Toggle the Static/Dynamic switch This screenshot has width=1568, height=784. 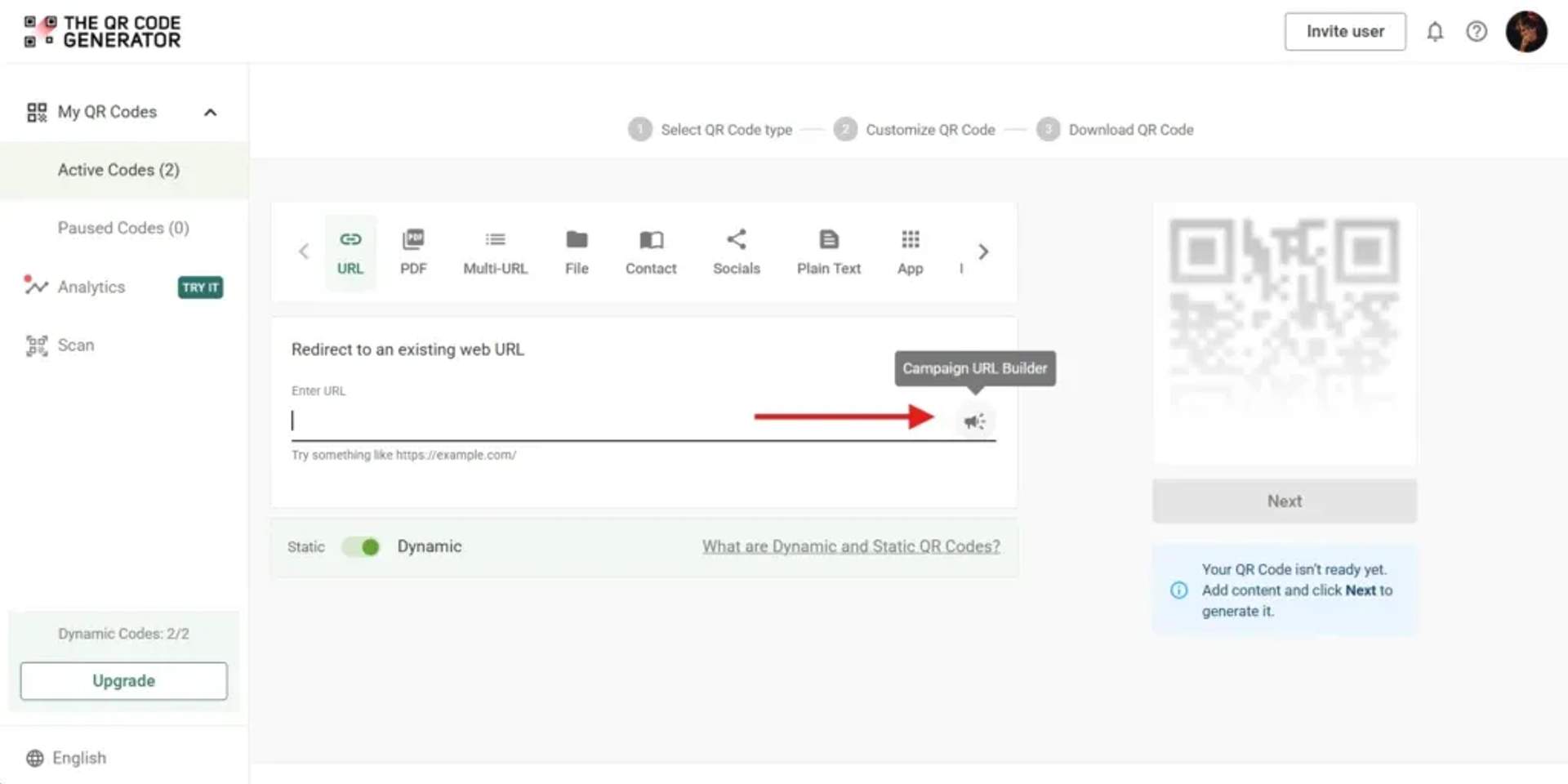click(x=361, y=546)
